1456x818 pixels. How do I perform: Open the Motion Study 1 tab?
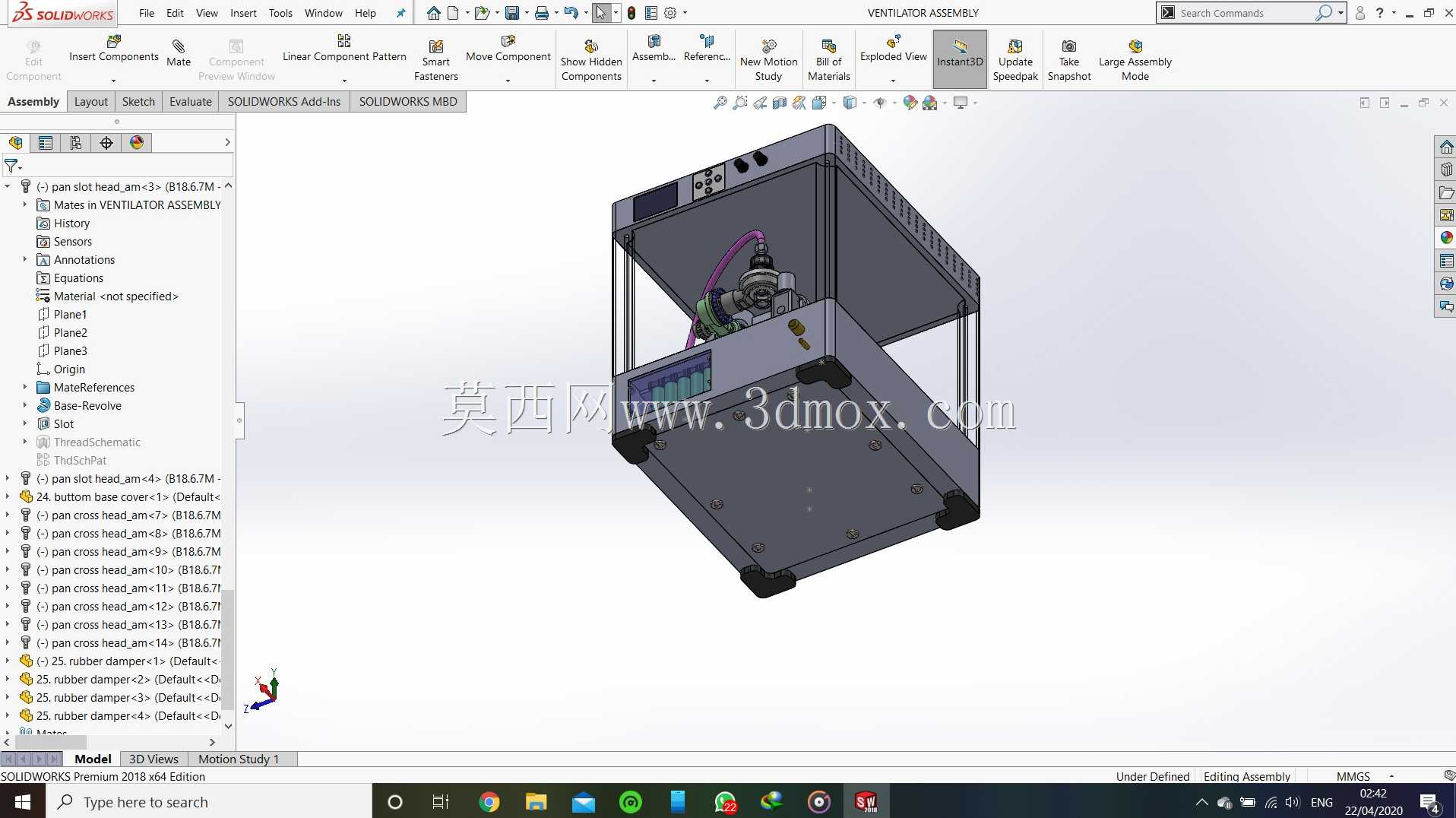(x=239, y=759)
